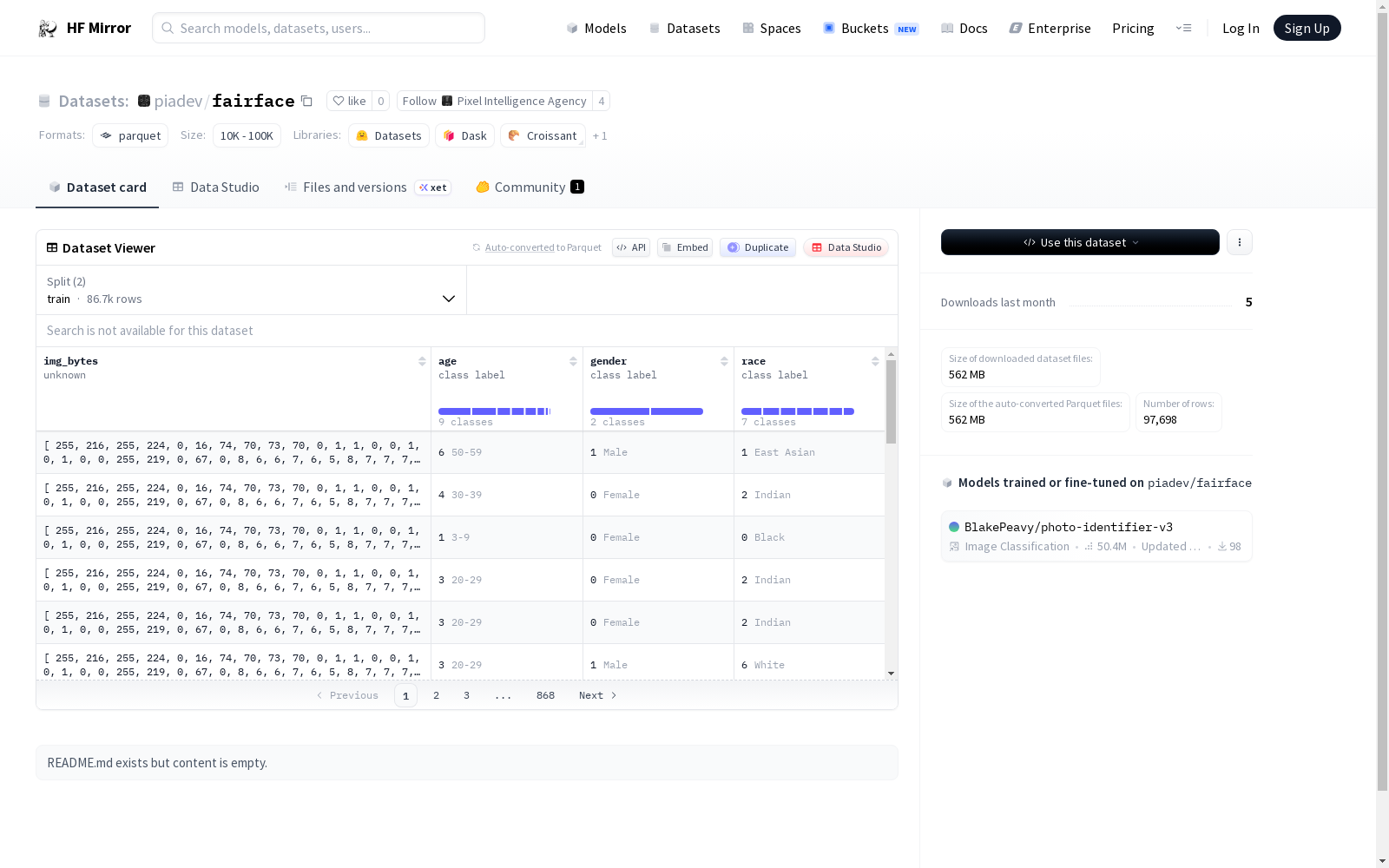
Task: Go to Buckets in the top nav
Action: pyautogui.click(x=871, y=28)
